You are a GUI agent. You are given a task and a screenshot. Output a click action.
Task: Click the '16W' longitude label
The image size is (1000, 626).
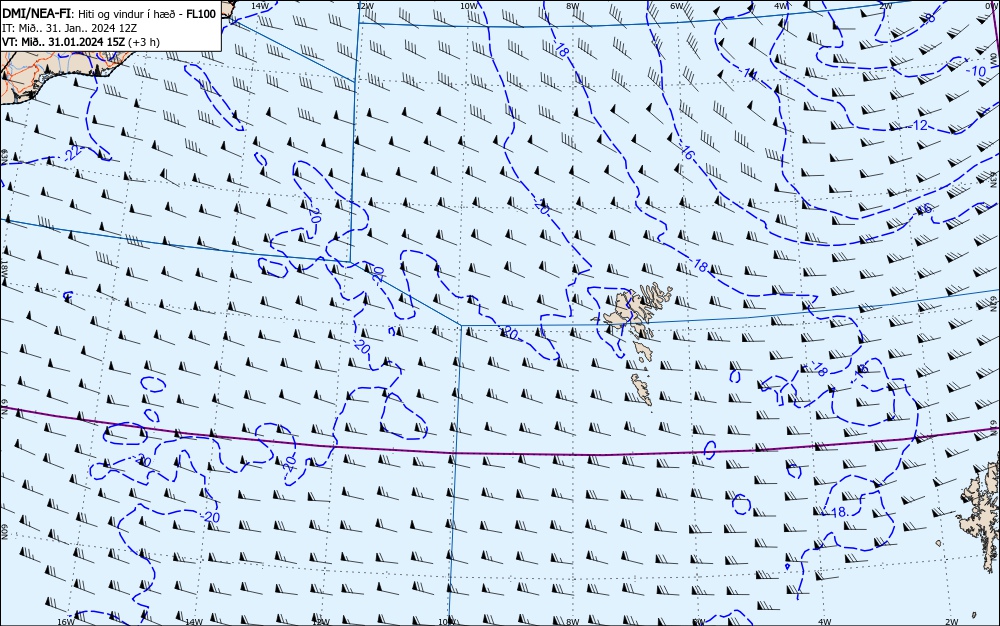(x=65, y=622)
